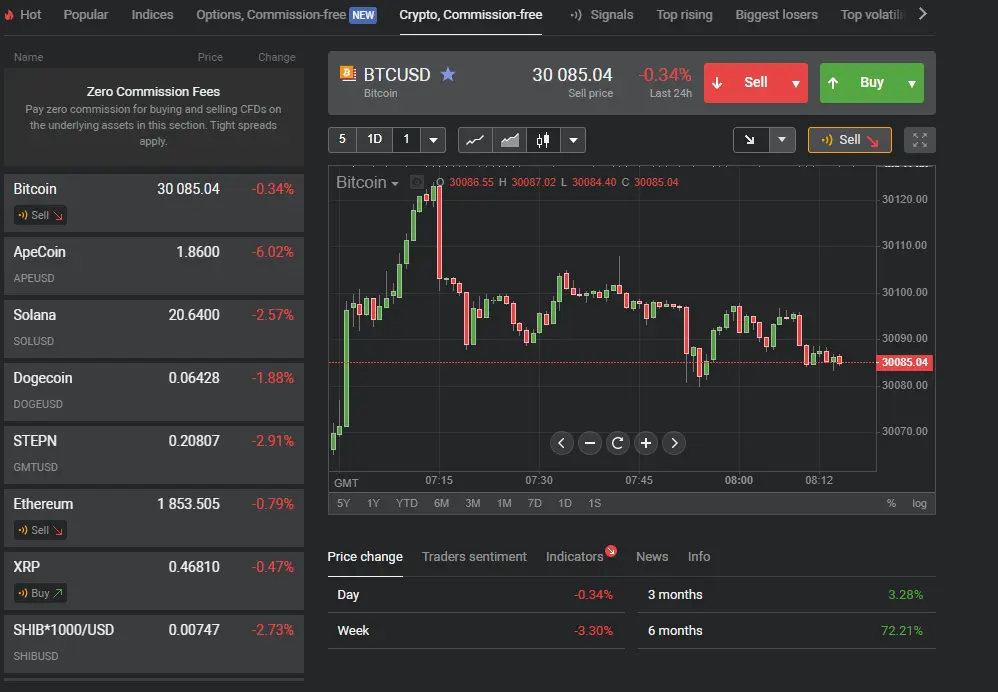The width and height of the screenshot is (998, 692).
Task: Click Sell signal badge under Ethereum
Action: coord(41,530)
